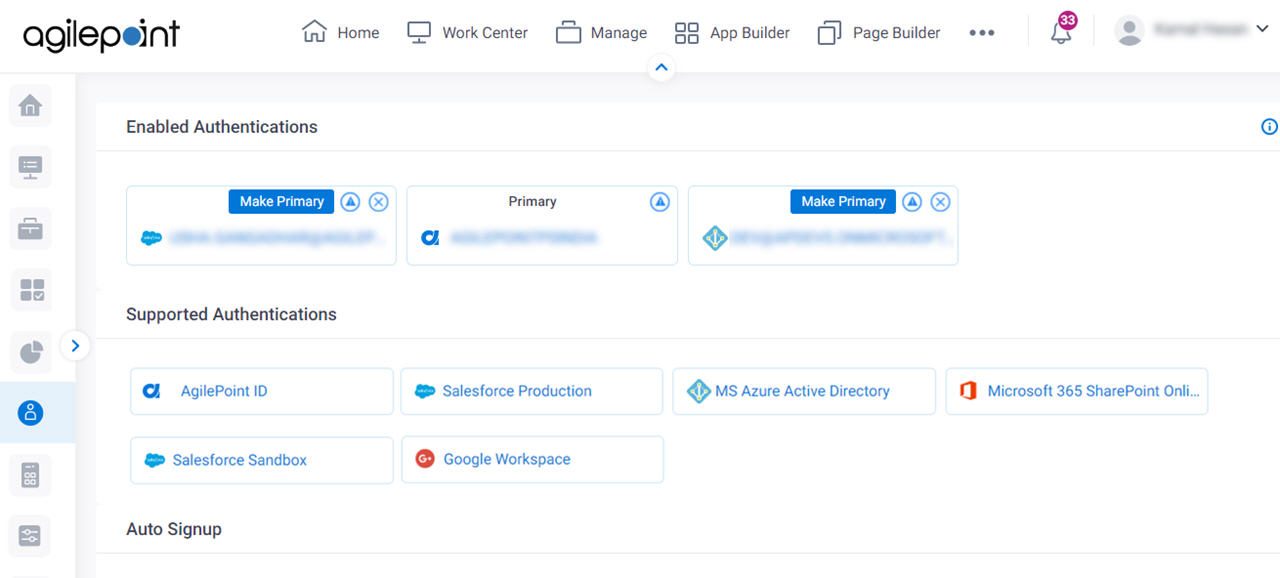1280x578 pixels.
Task: Click the Primary label on middle card
Action: 532,202
